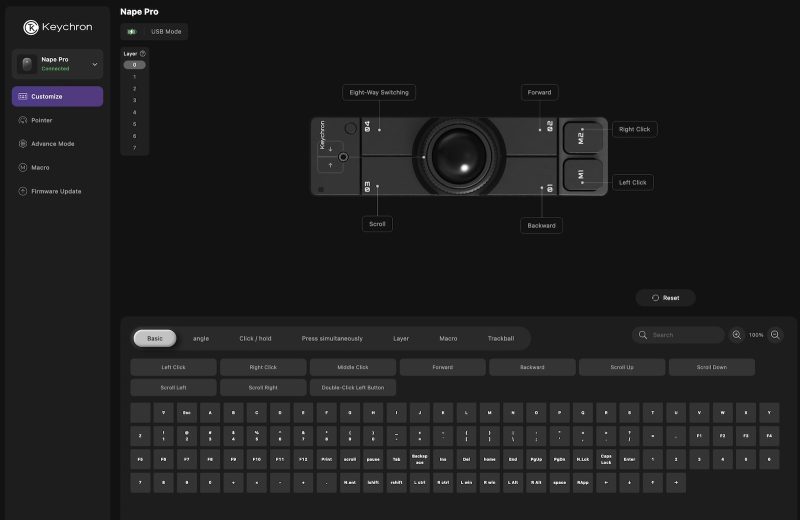Screen dimensions: 800x520
Task: Select layer 5
Action: 135,124
